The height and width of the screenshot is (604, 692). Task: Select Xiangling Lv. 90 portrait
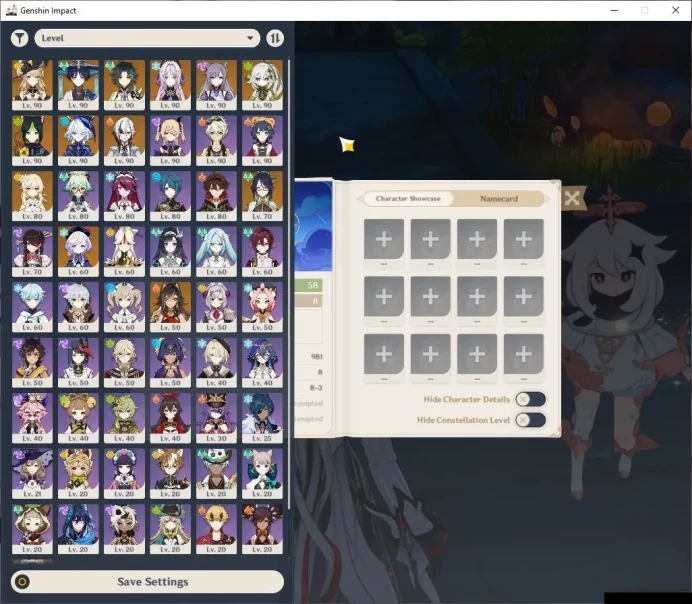(x=262, y=141)
